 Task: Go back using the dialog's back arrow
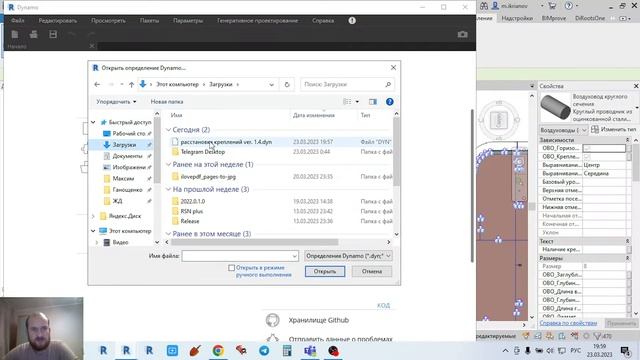point(97,84)
